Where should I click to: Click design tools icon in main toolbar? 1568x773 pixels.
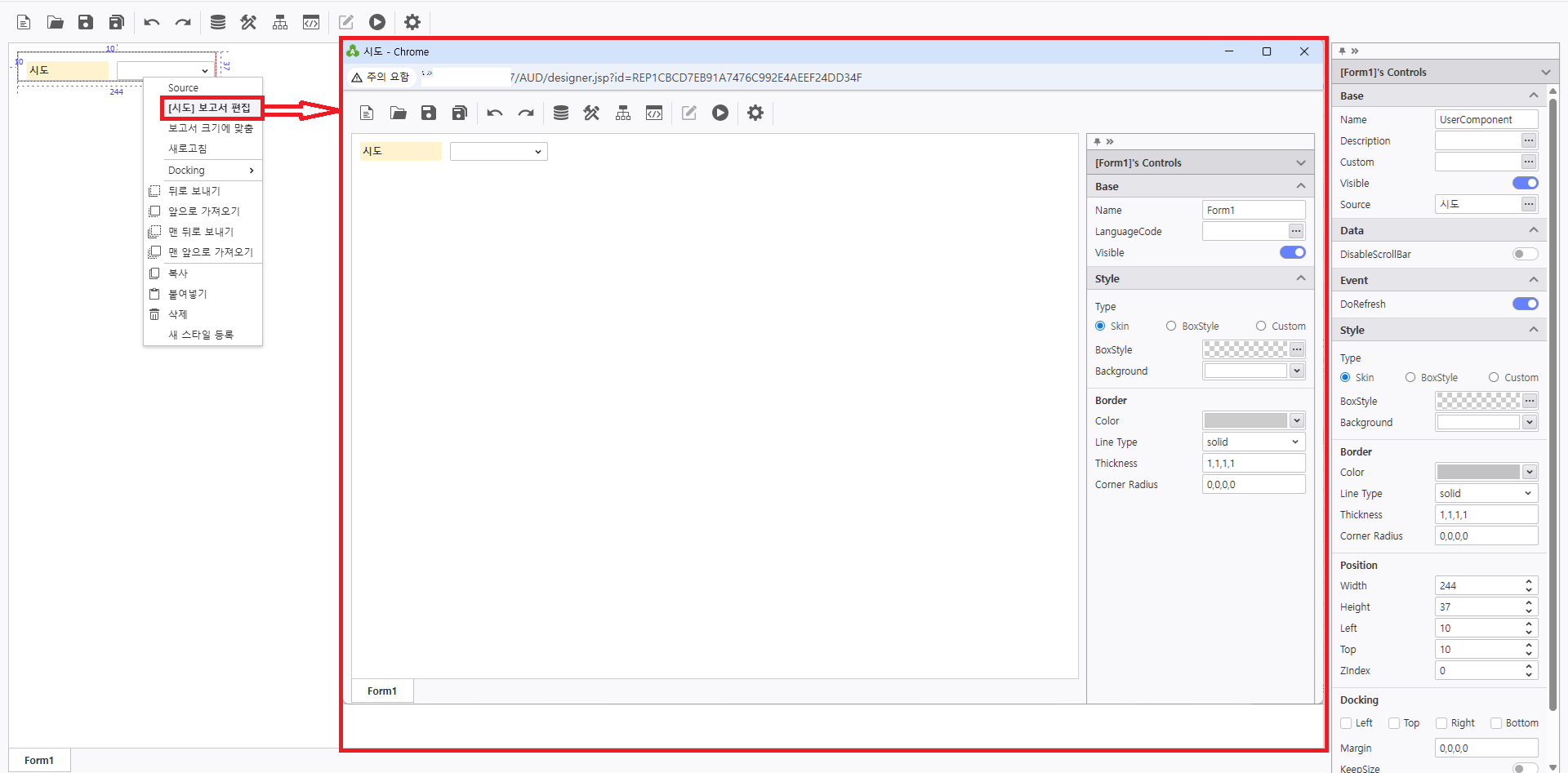pyautogui.click(x=248, y=22)
